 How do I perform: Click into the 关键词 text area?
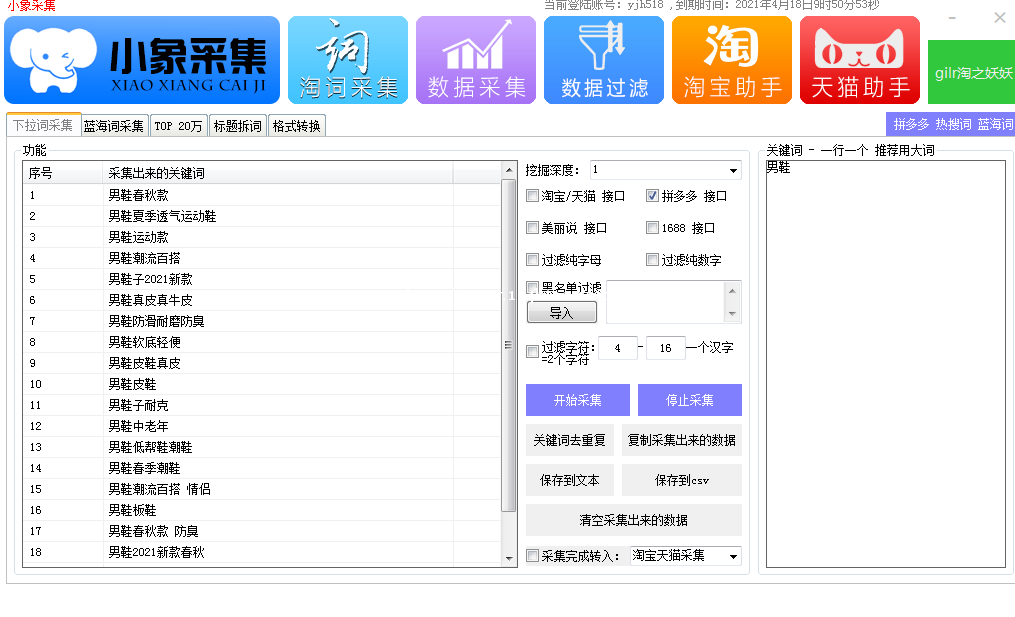[886, 364]
